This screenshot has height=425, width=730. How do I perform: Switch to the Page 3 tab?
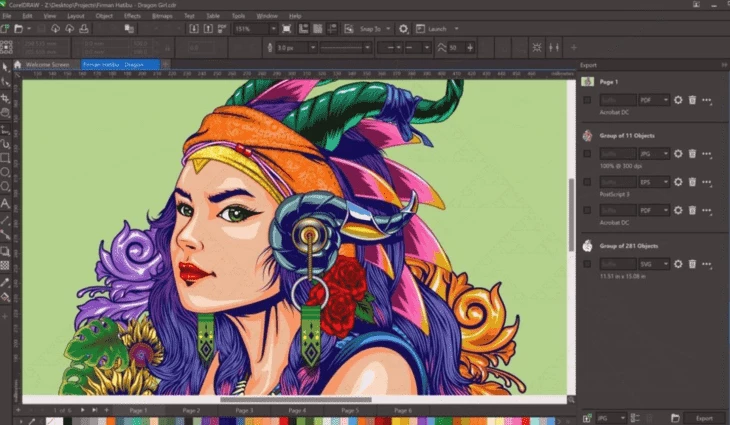pyautogui.click(x=244, y=411)
